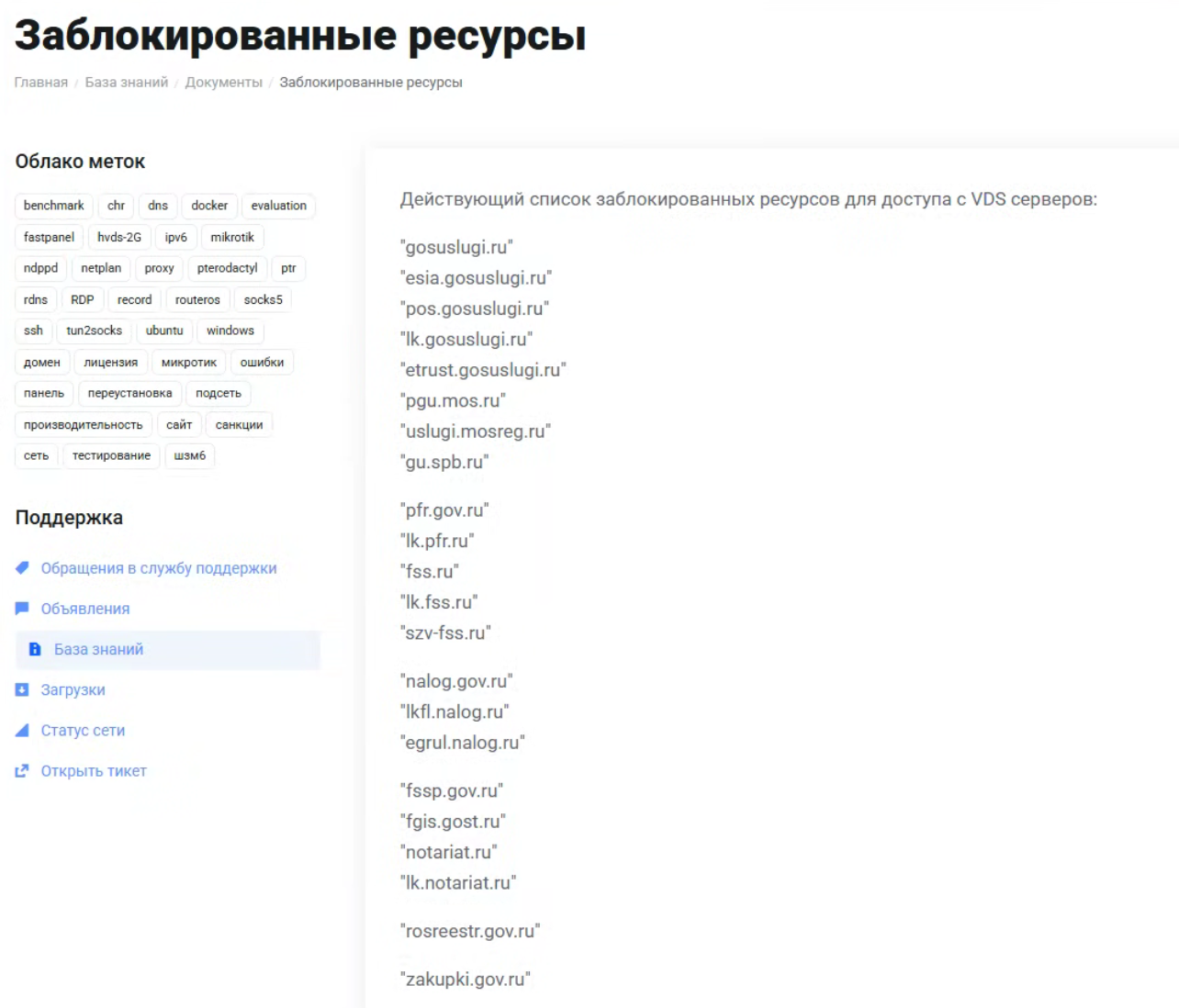Image resolution: width=1179 pixels, height=1008 pixels.
Task: Select База знаний in support menu
Action: 168,649
